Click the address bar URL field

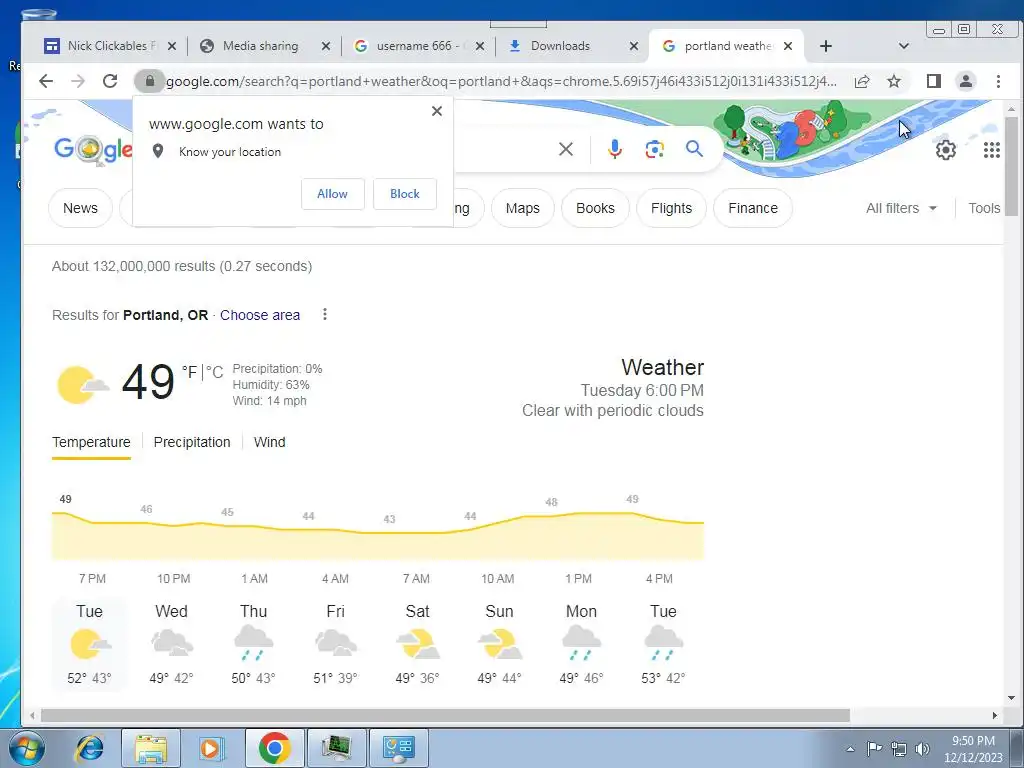[502, 81]
